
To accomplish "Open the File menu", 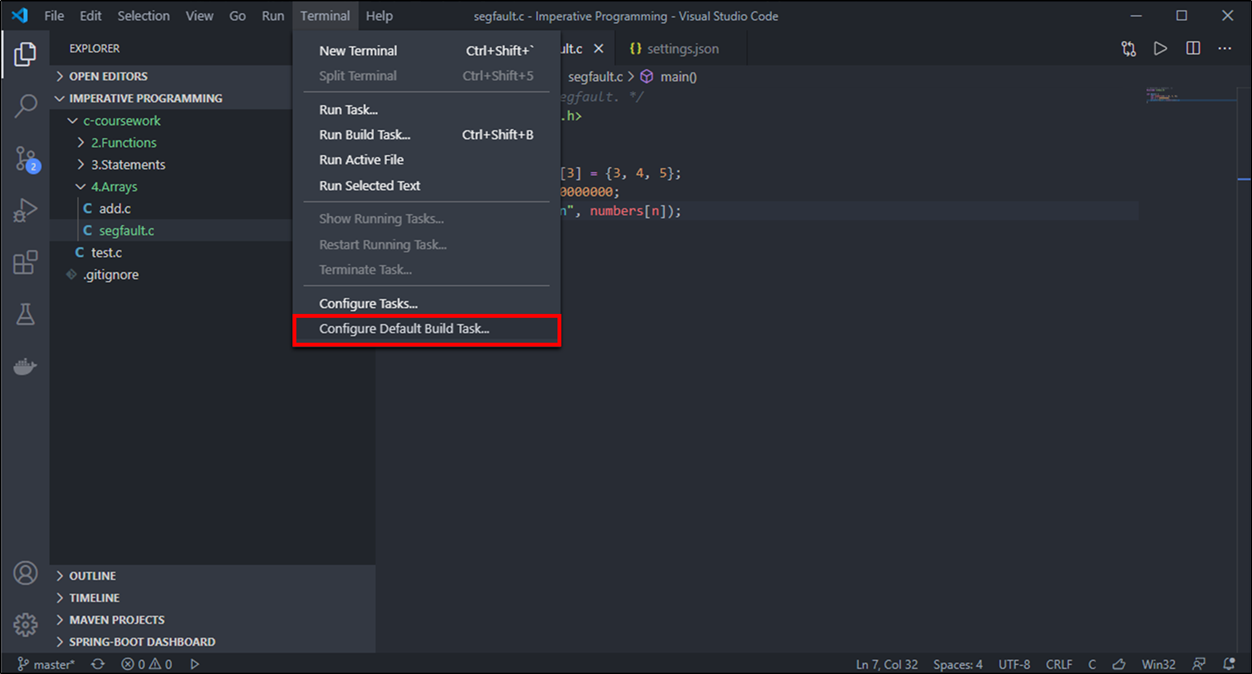I will 54,16.
